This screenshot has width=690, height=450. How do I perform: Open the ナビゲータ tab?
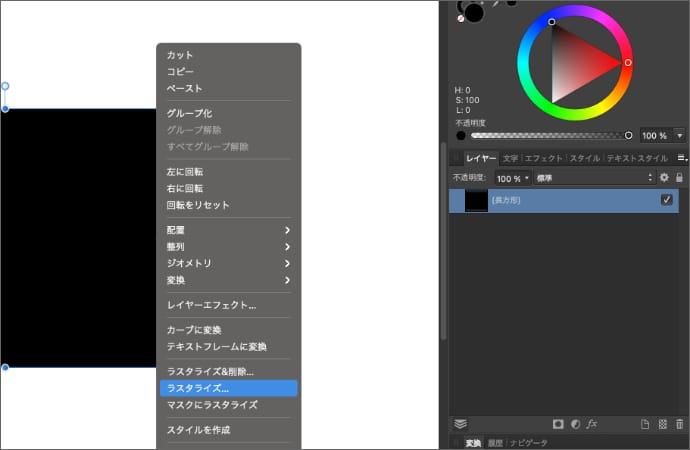[x=528, y=442]
